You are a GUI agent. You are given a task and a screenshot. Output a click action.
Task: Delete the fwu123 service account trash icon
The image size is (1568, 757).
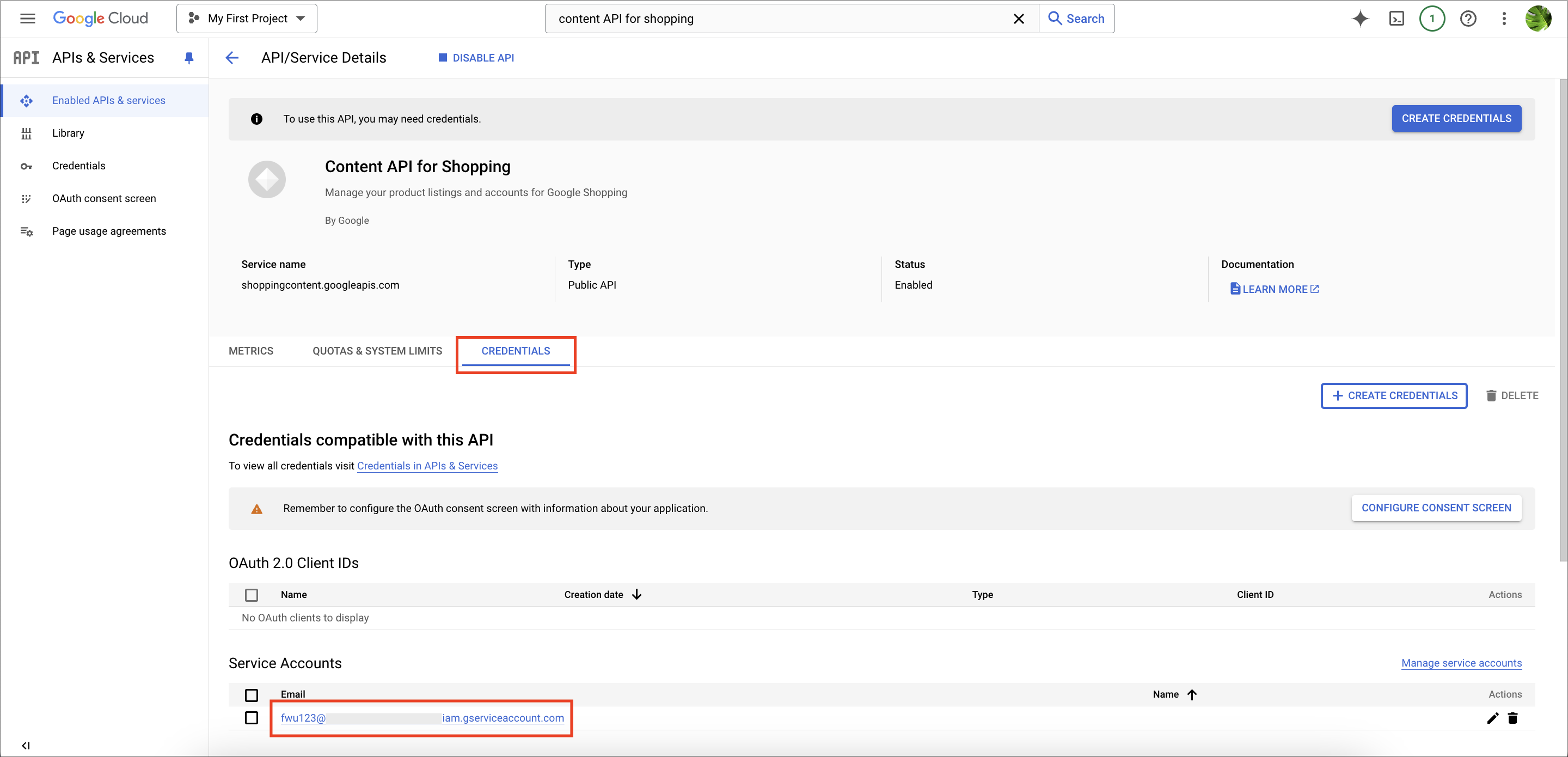click(x=1512, y=719)
